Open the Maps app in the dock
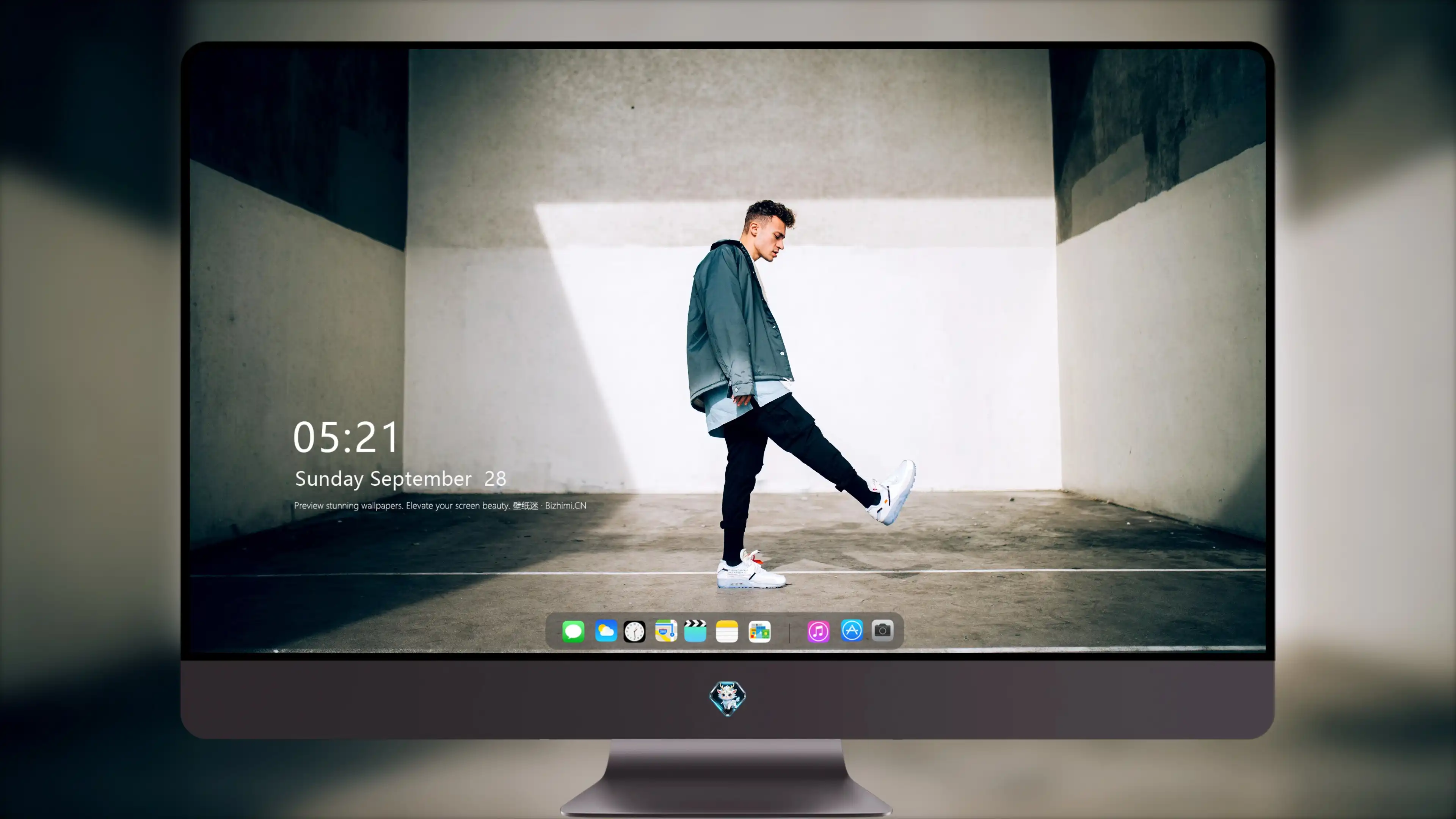This screenshot has width=1456, height=819. [666, 631]
